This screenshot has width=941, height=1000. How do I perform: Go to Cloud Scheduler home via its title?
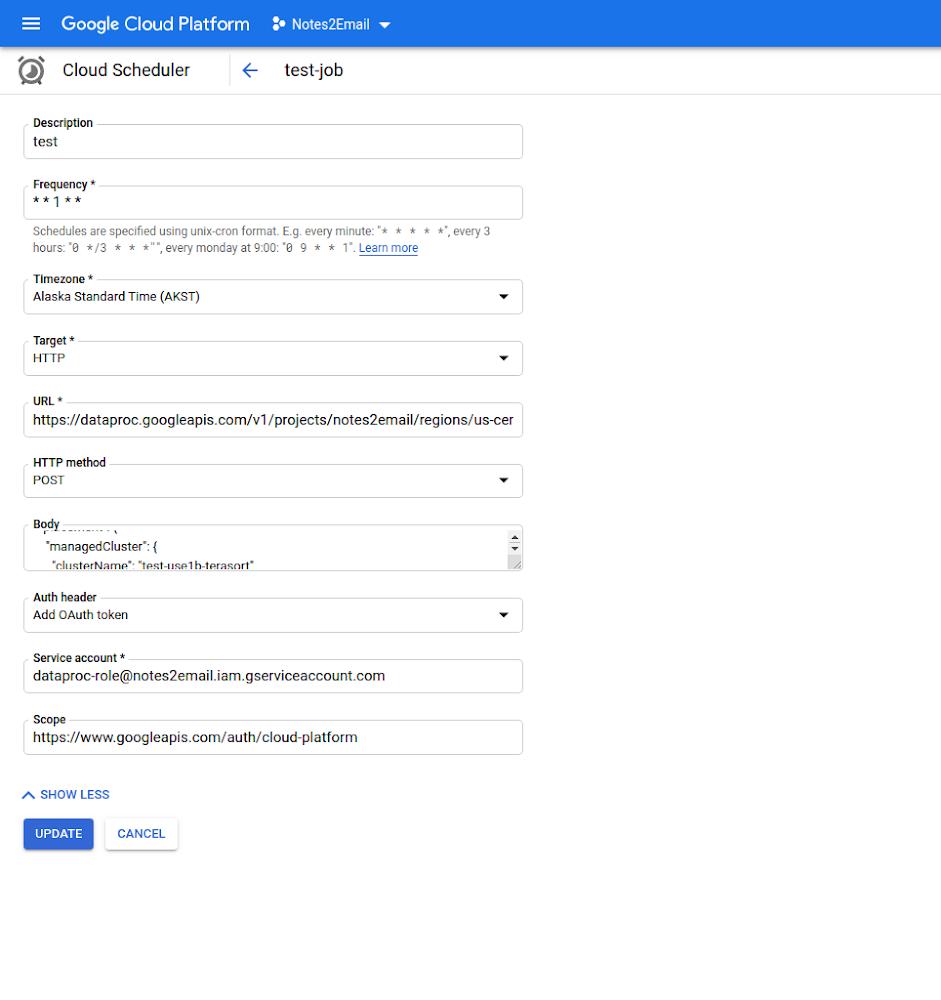pos(124,70)
